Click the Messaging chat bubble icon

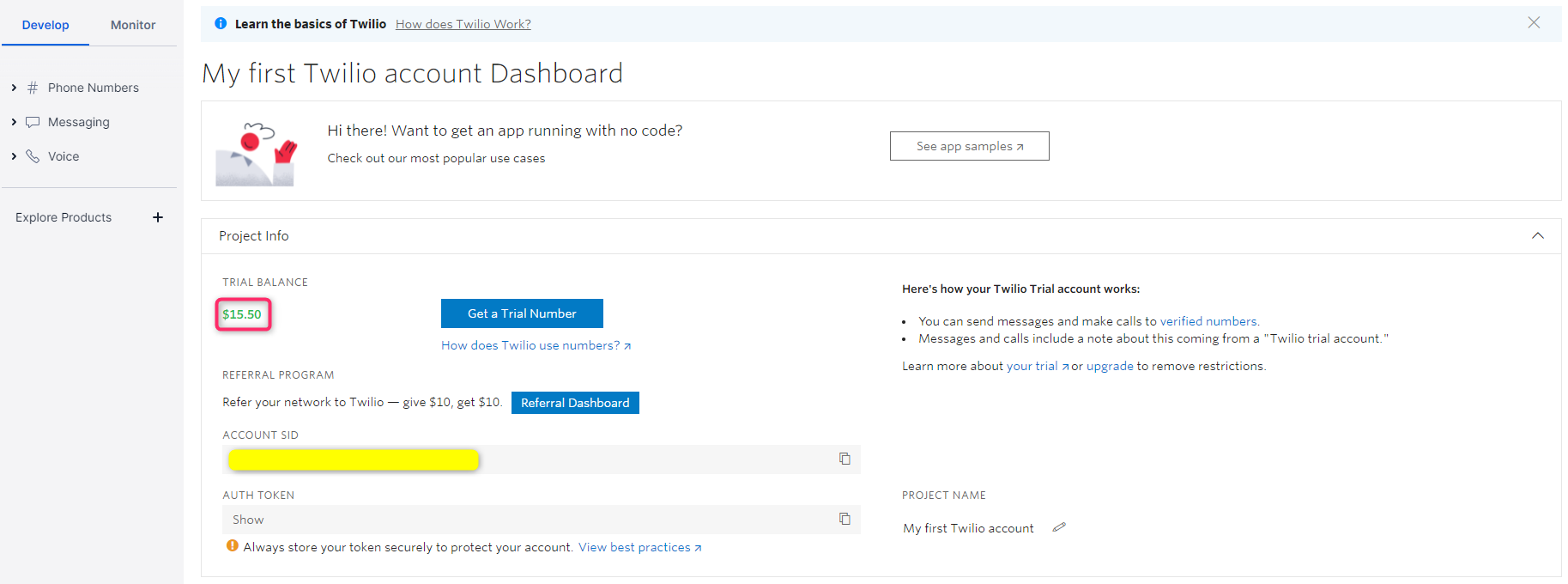[33, 122]
